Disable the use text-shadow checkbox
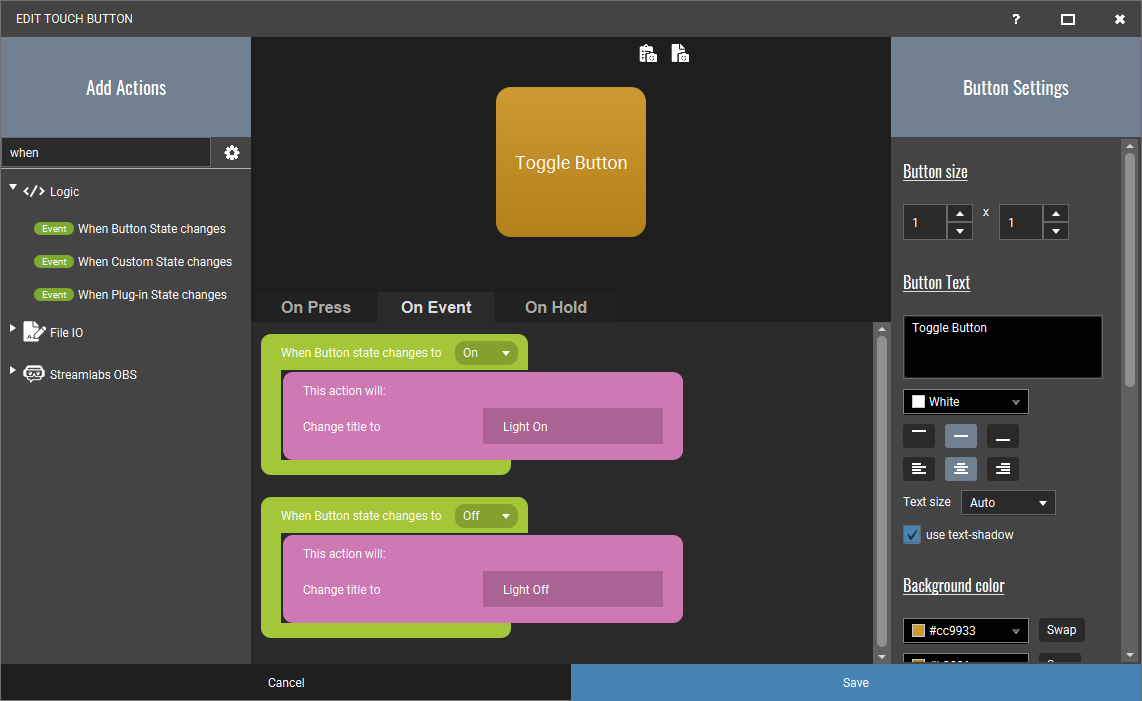 [912, 534]
